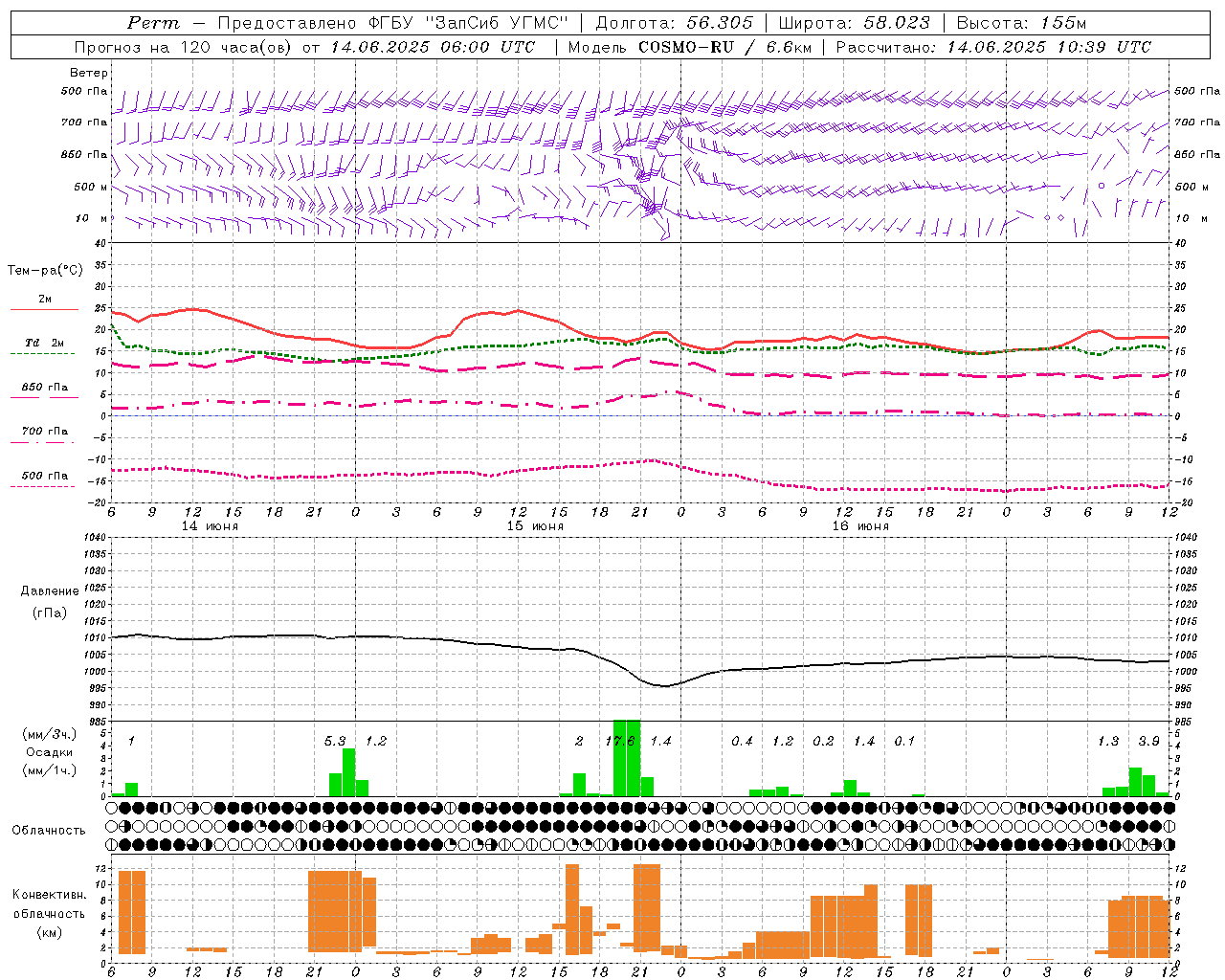Click the station name "Perm" in header
Screen dimensions: 1225x980
point(153,23)
